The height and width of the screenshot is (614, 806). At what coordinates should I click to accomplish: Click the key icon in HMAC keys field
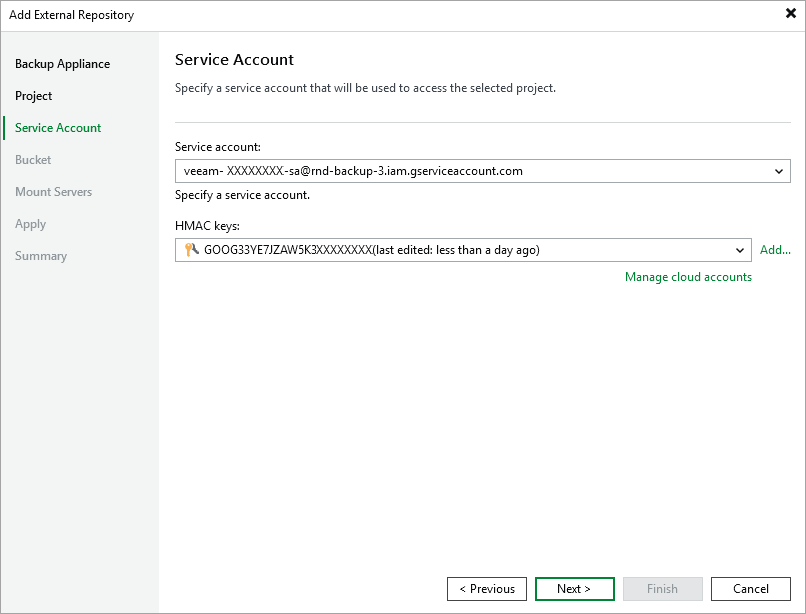point(191,250)
